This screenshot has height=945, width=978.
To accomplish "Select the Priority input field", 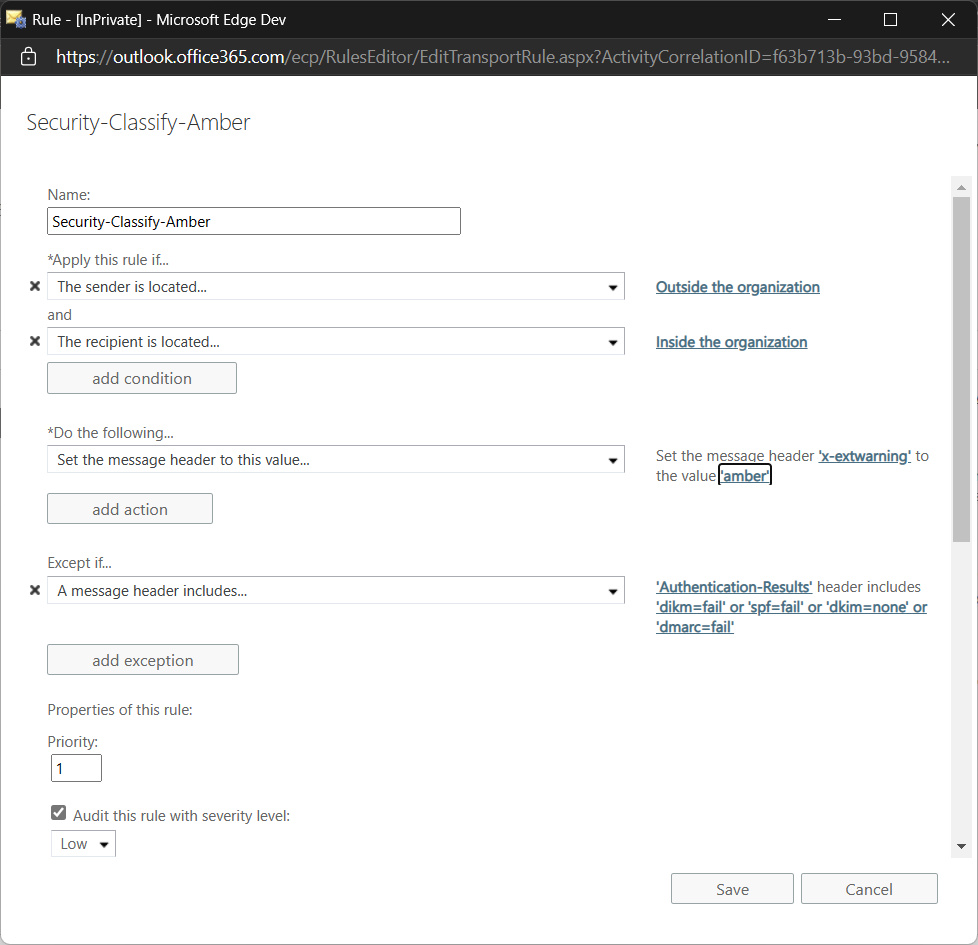I will pyautogui.click(x=76, y=767).
